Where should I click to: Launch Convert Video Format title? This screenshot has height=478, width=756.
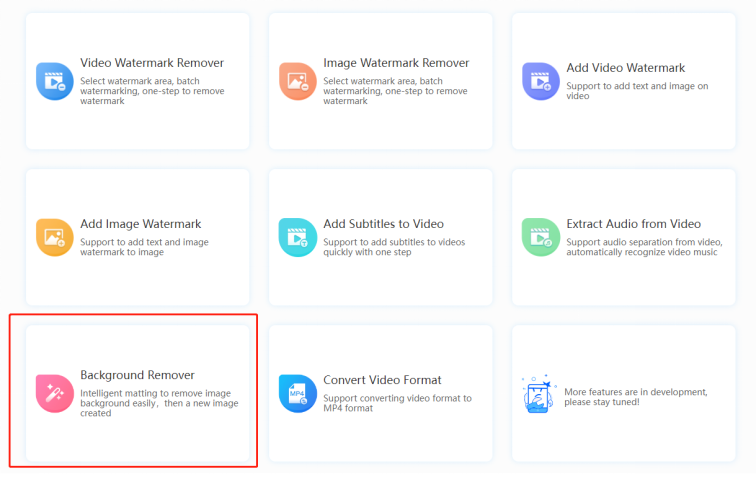(382, 380)
